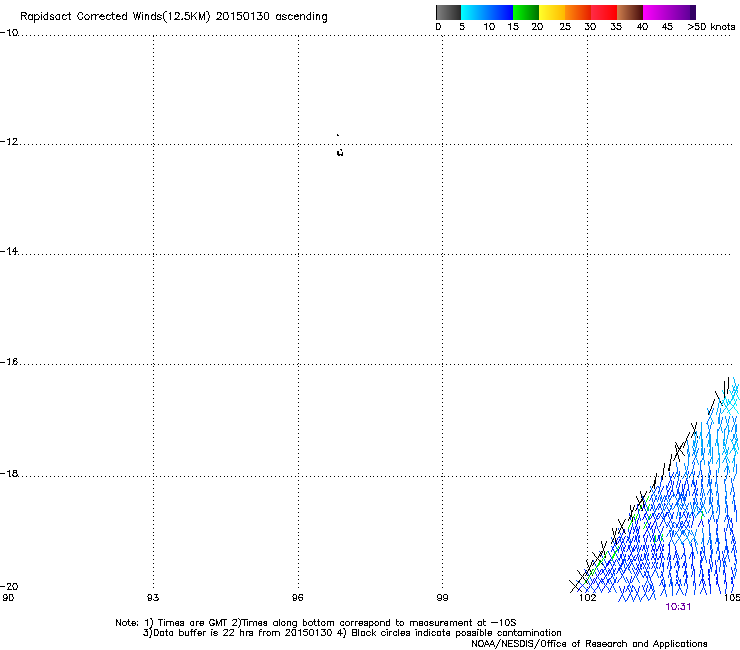
Task: Click the latitude label '-20'
Action: point(9,586)
